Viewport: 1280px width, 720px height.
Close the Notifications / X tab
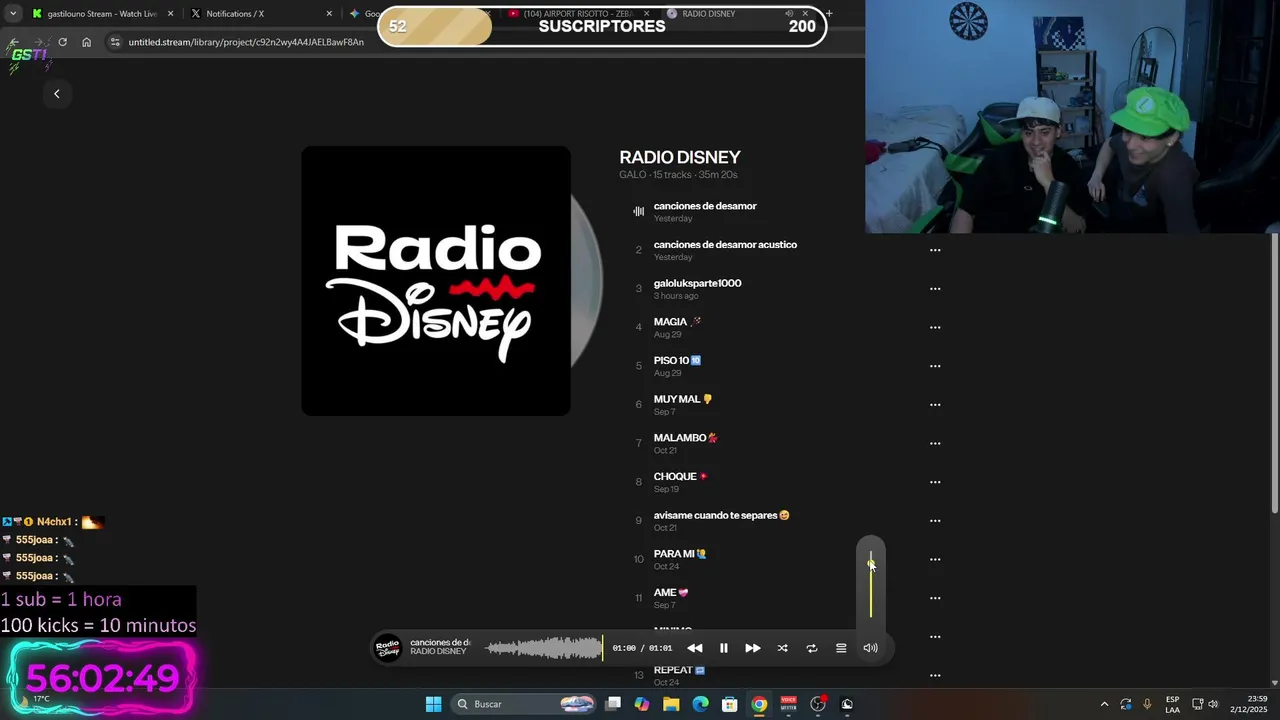click(329, 14)
